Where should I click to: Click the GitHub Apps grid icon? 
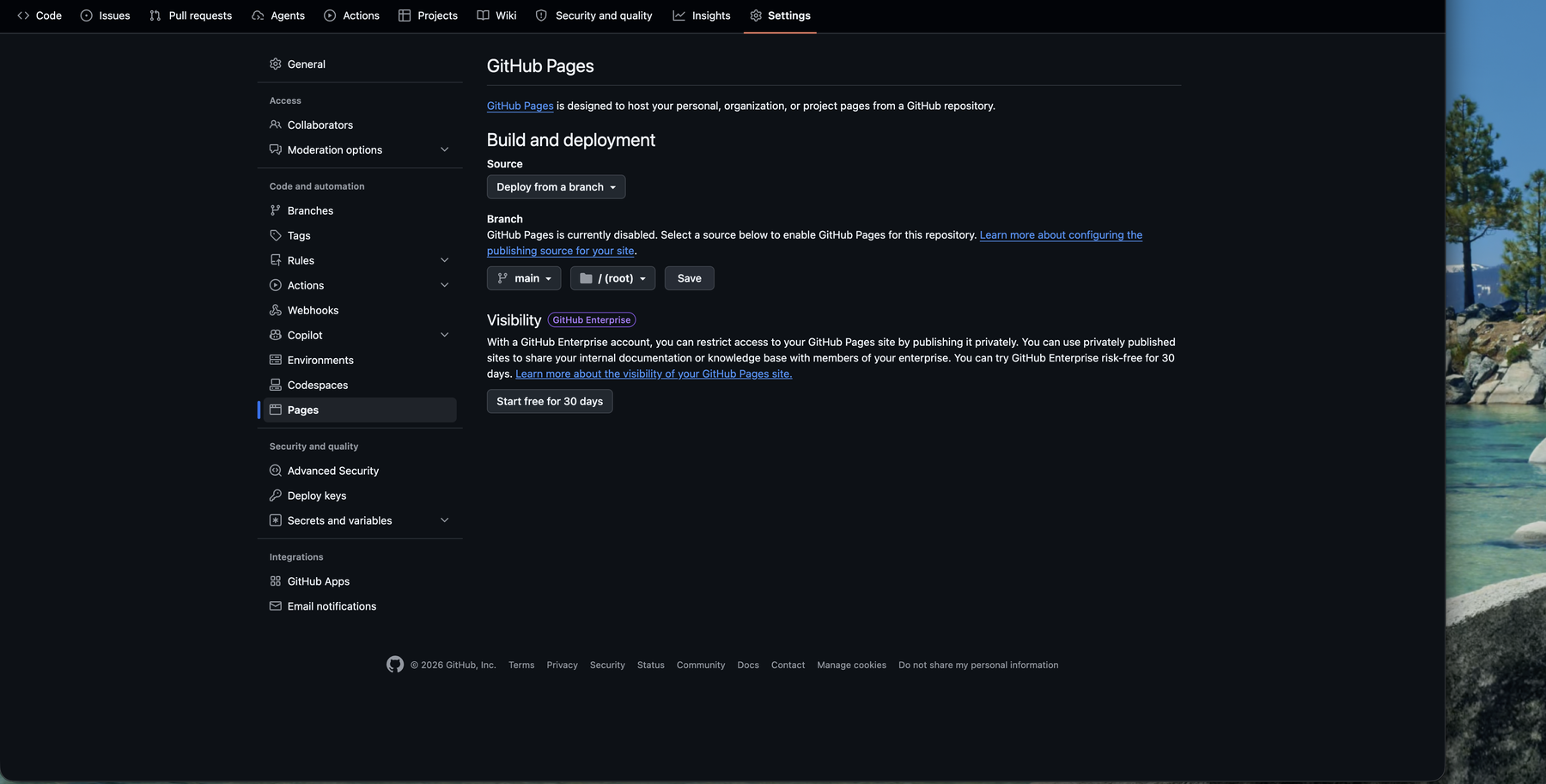point(276,582)
